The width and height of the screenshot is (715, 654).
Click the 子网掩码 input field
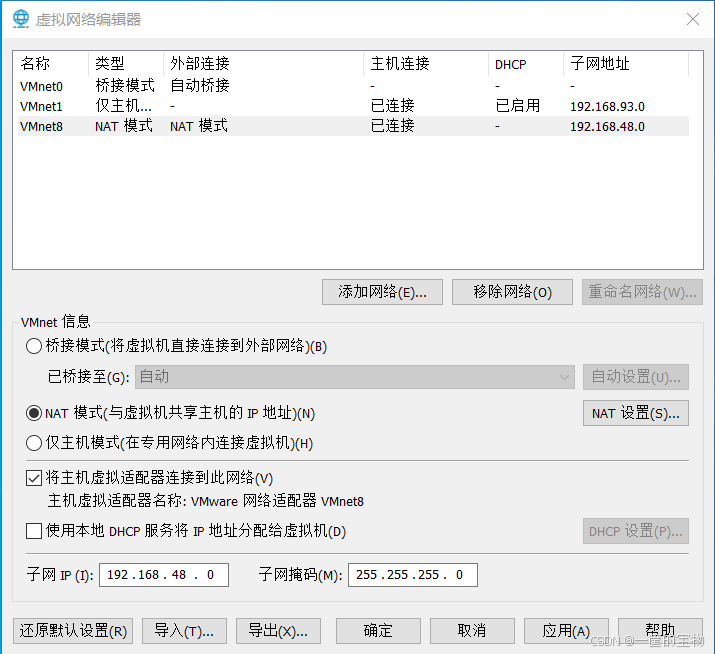pos(413,575)
